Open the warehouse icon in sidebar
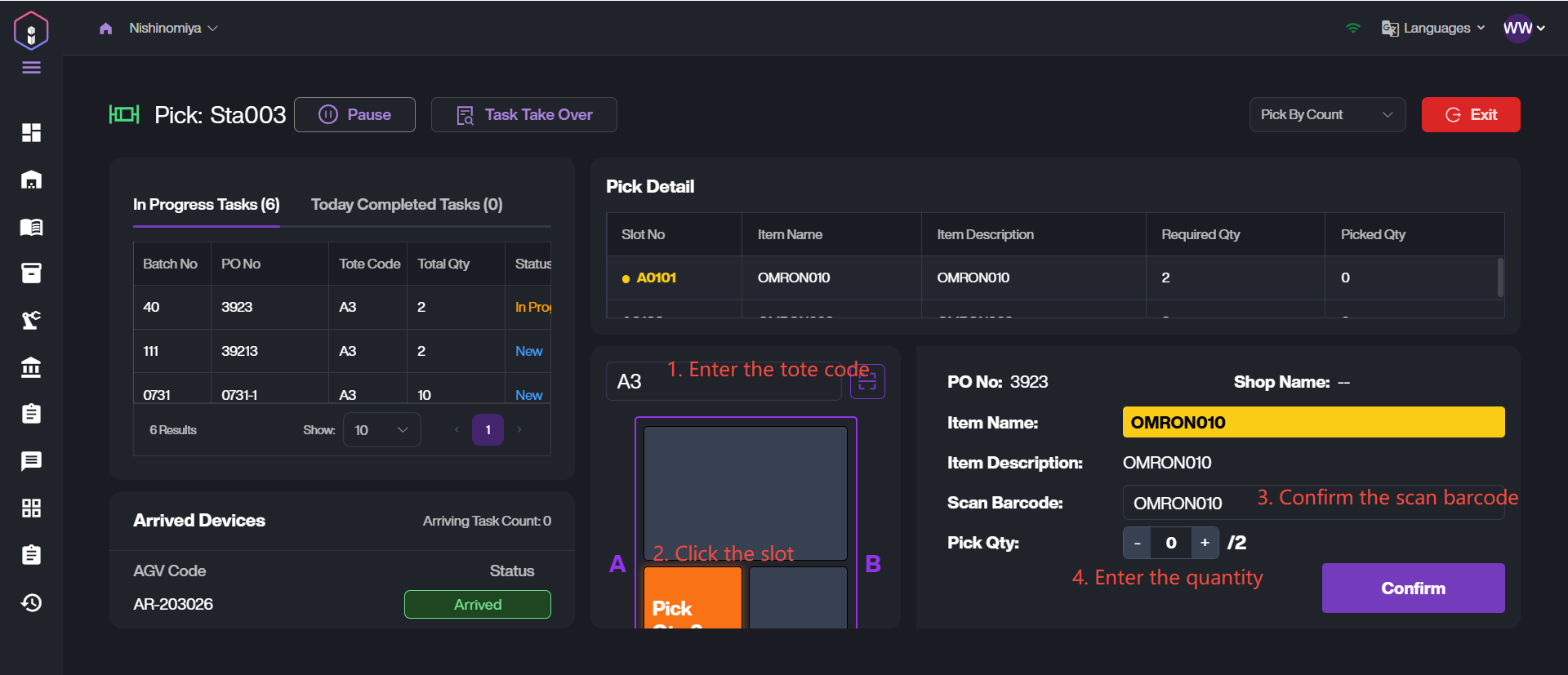The image size is (1568, 675). click(x=31, y=180)
